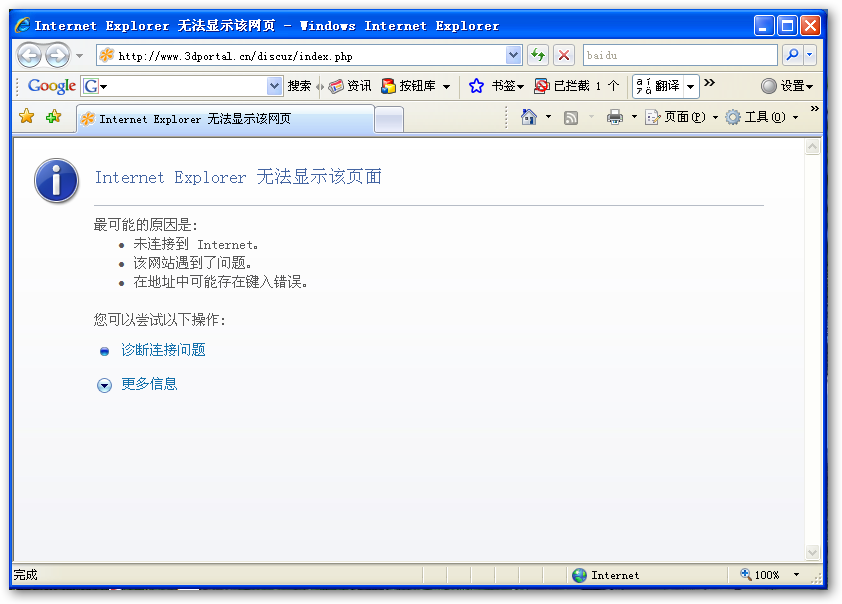Click Add to Favorites green plus star
This screenshot has width=842, height=604.
(54, 116)
